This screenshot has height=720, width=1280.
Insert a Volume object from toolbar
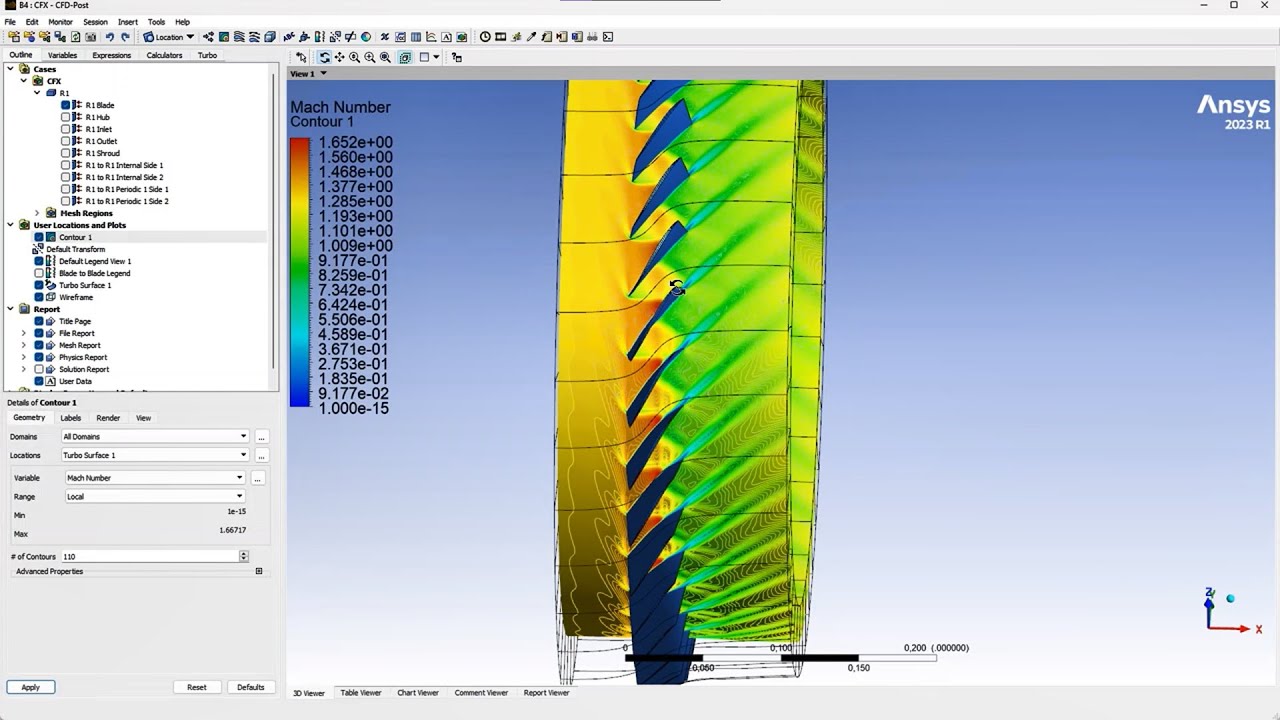click(270, 37)
